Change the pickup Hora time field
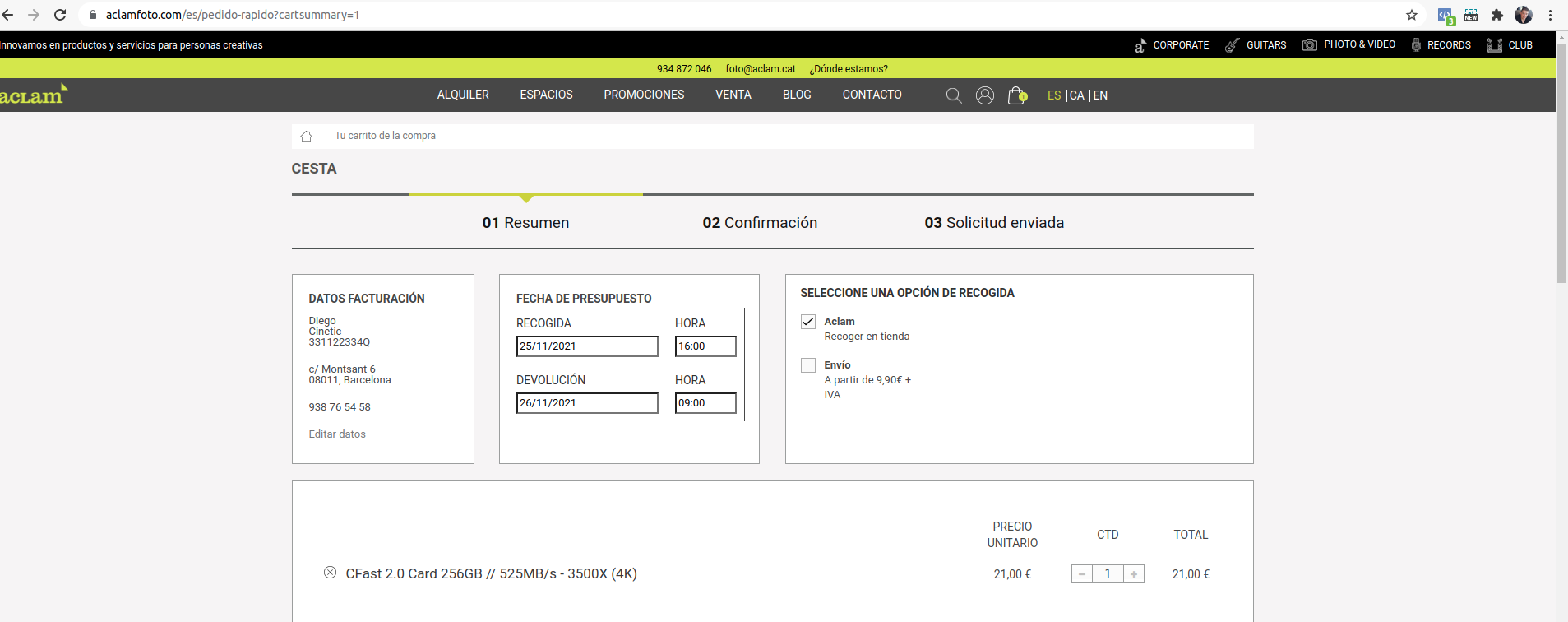 tap(705, 346)
